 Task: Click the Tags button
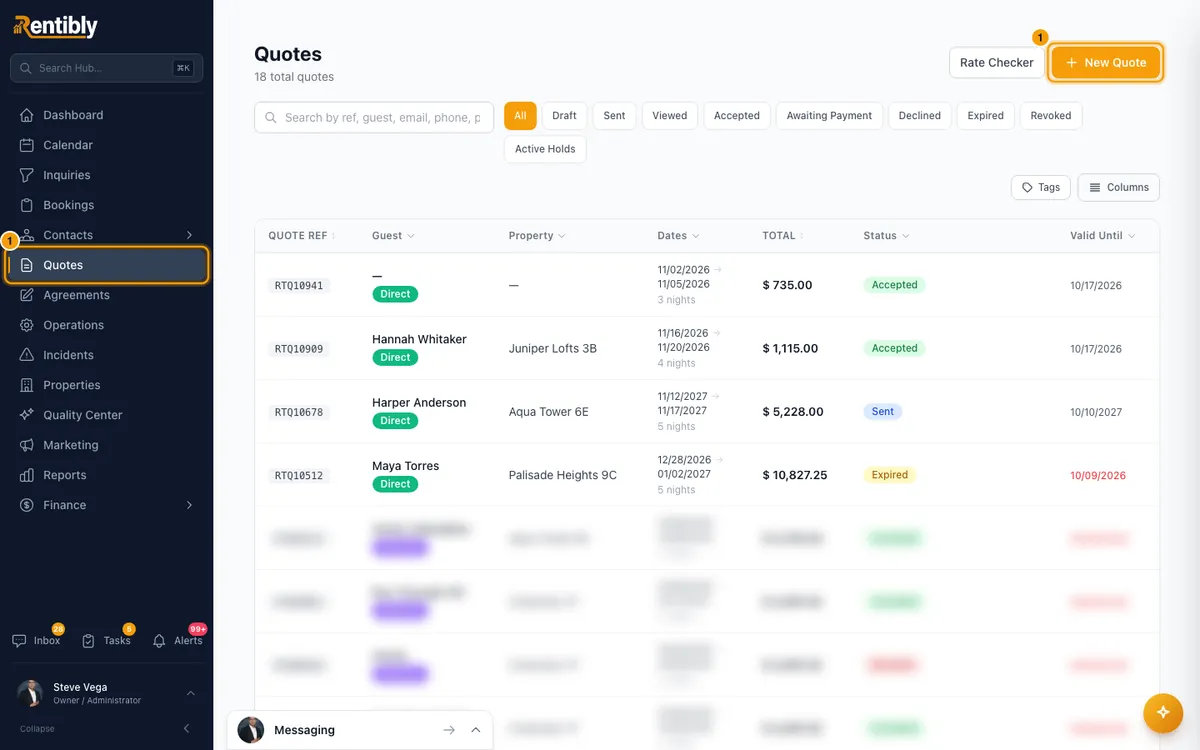click(x=1041, y=187)
